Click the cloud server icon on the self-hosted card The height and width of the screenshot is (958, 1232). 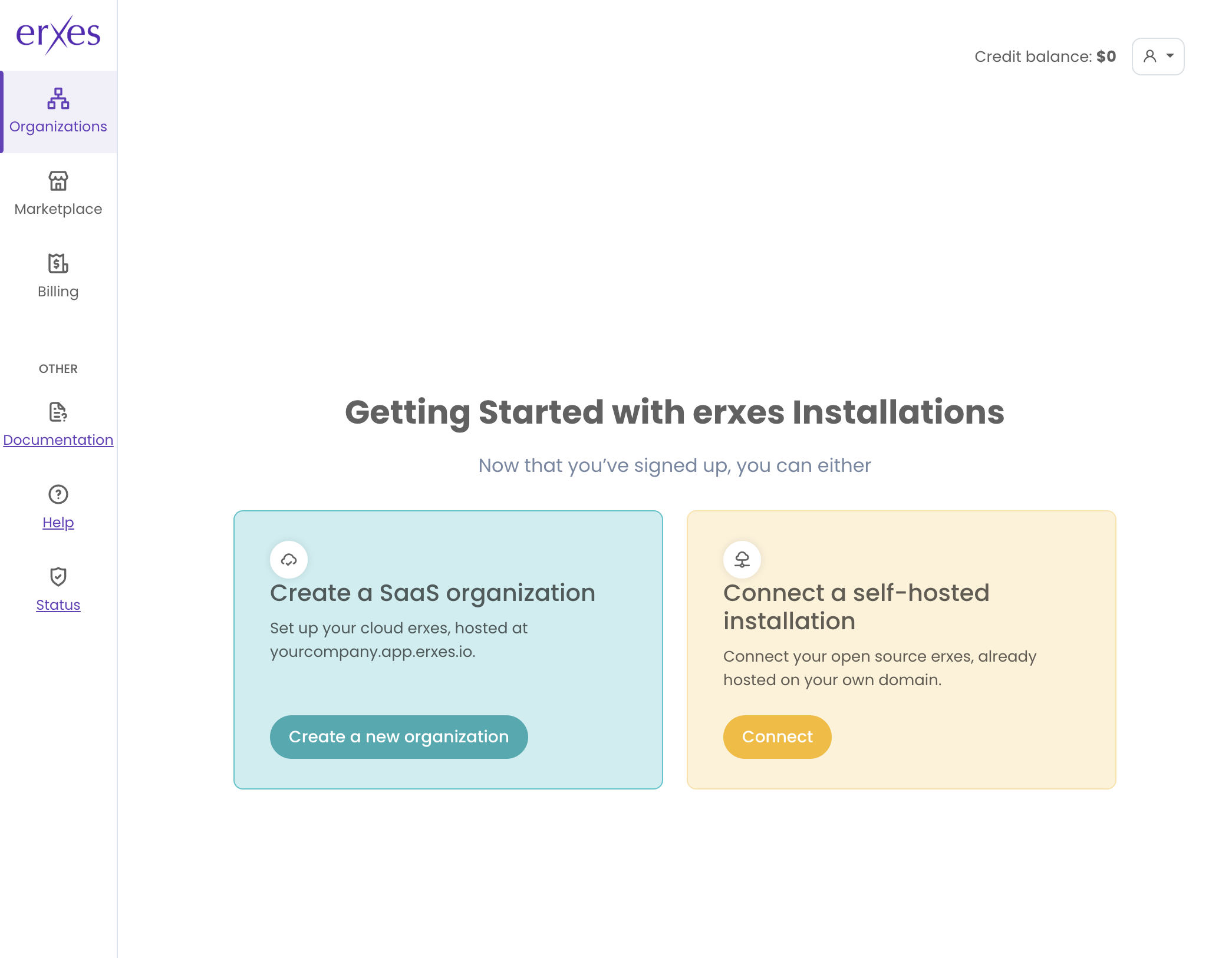coord(742,560)
